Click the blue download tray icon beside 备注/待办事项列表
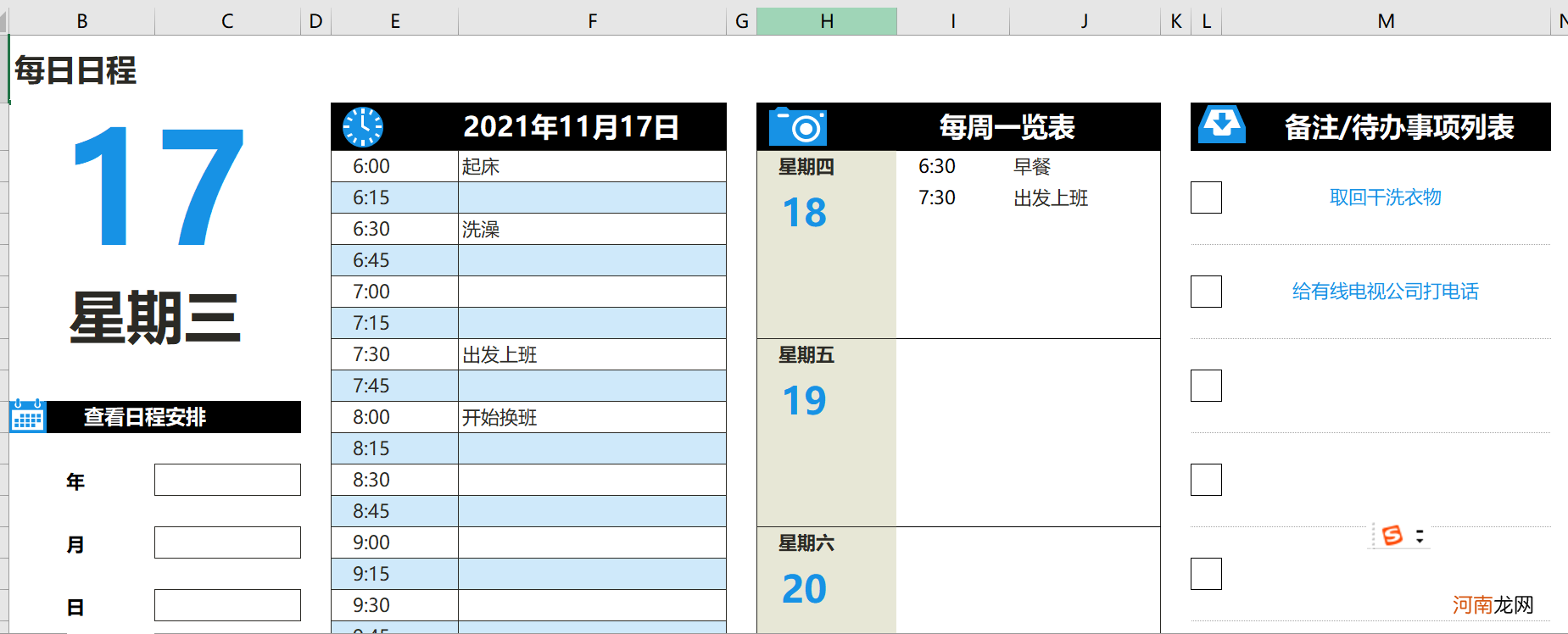This screenshot has height=634, width=1568. tap(1222, 125)
